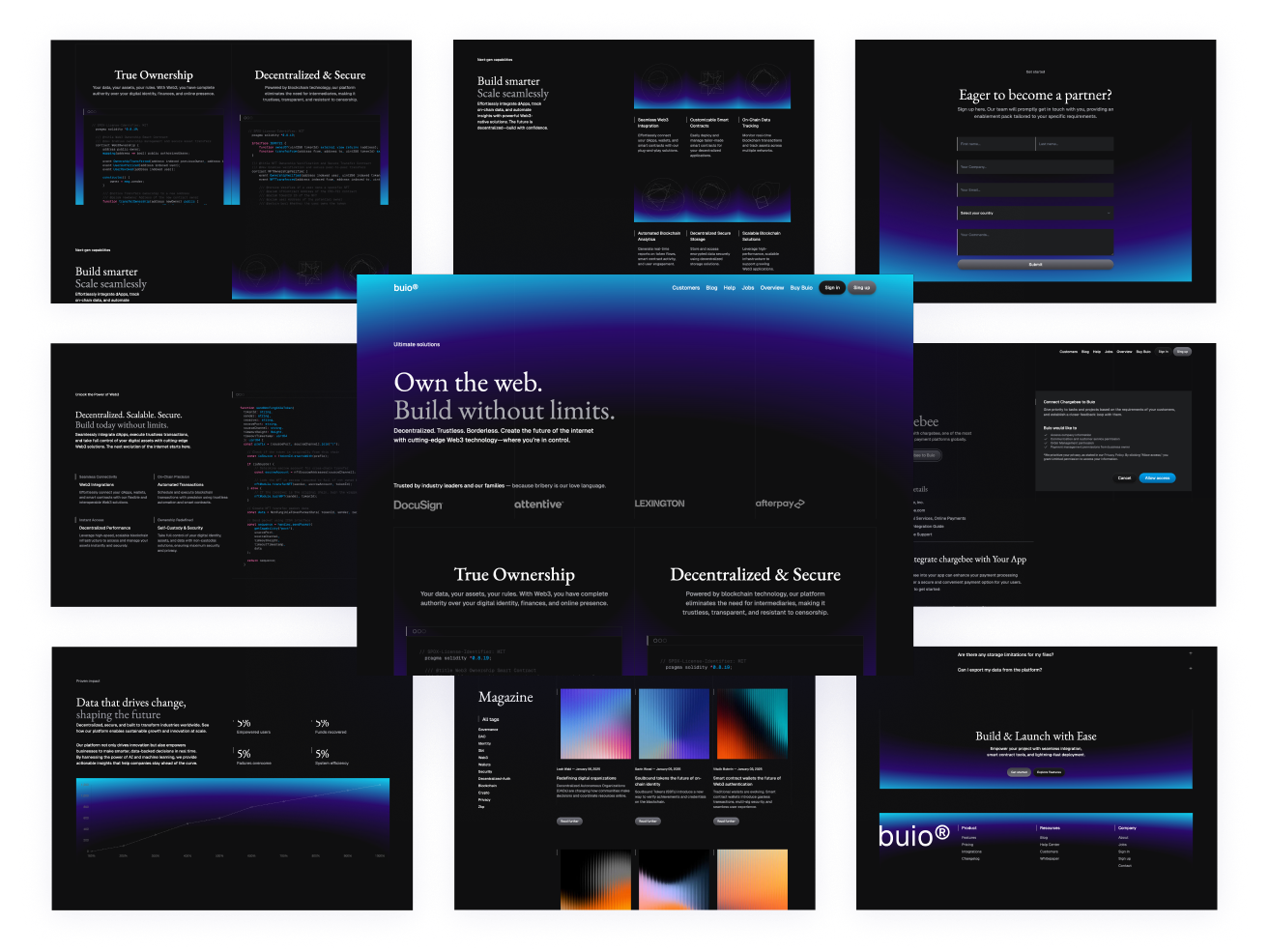Click the DocuSign logo
Viewport: 1269px width, 952px height.
(x=418, y=505)
